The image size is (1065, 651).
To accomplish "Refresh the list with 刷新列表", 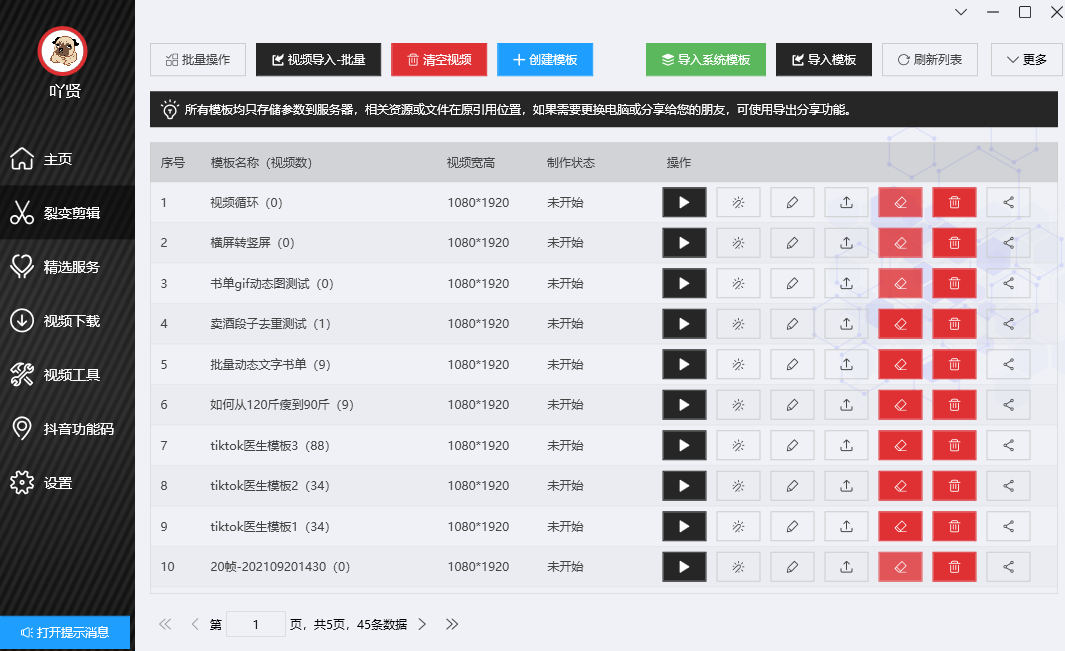I will click(930, 60).
